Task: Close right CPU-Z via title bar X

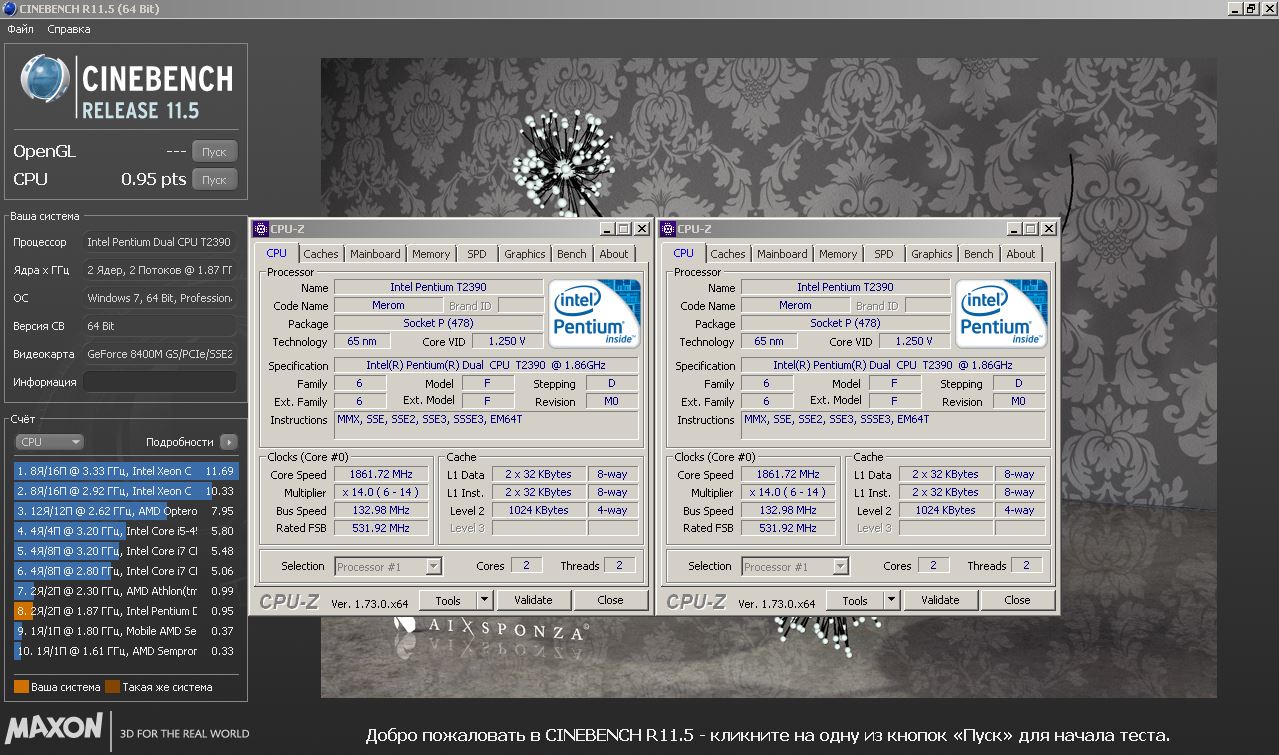Action: (x=1048, y=229)
